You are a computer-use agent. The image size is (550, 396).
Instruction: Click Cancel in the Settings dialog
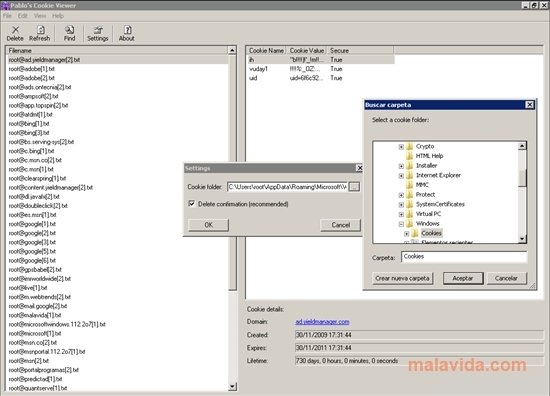tap(340, 225)
